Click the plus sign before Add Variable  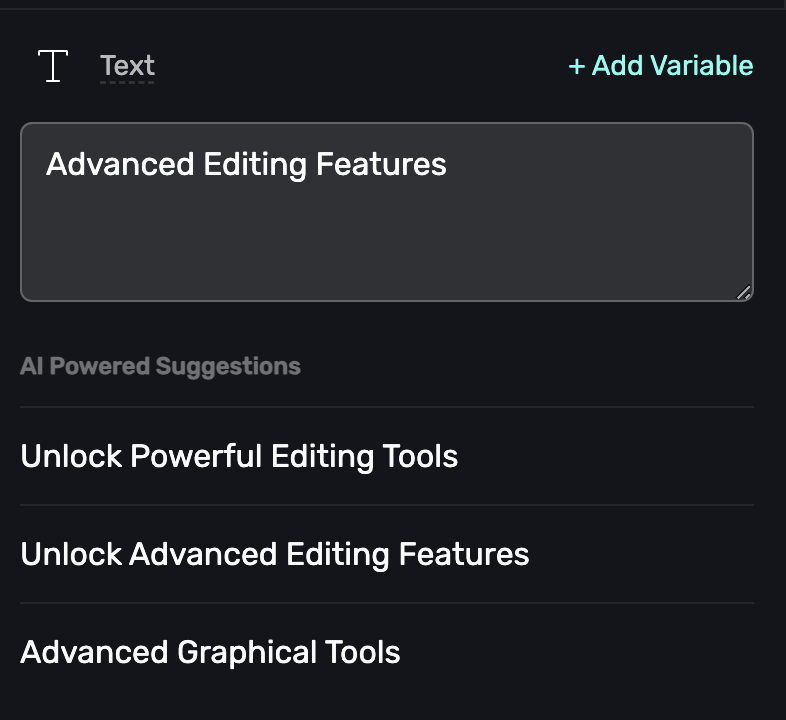click(576, 67)
